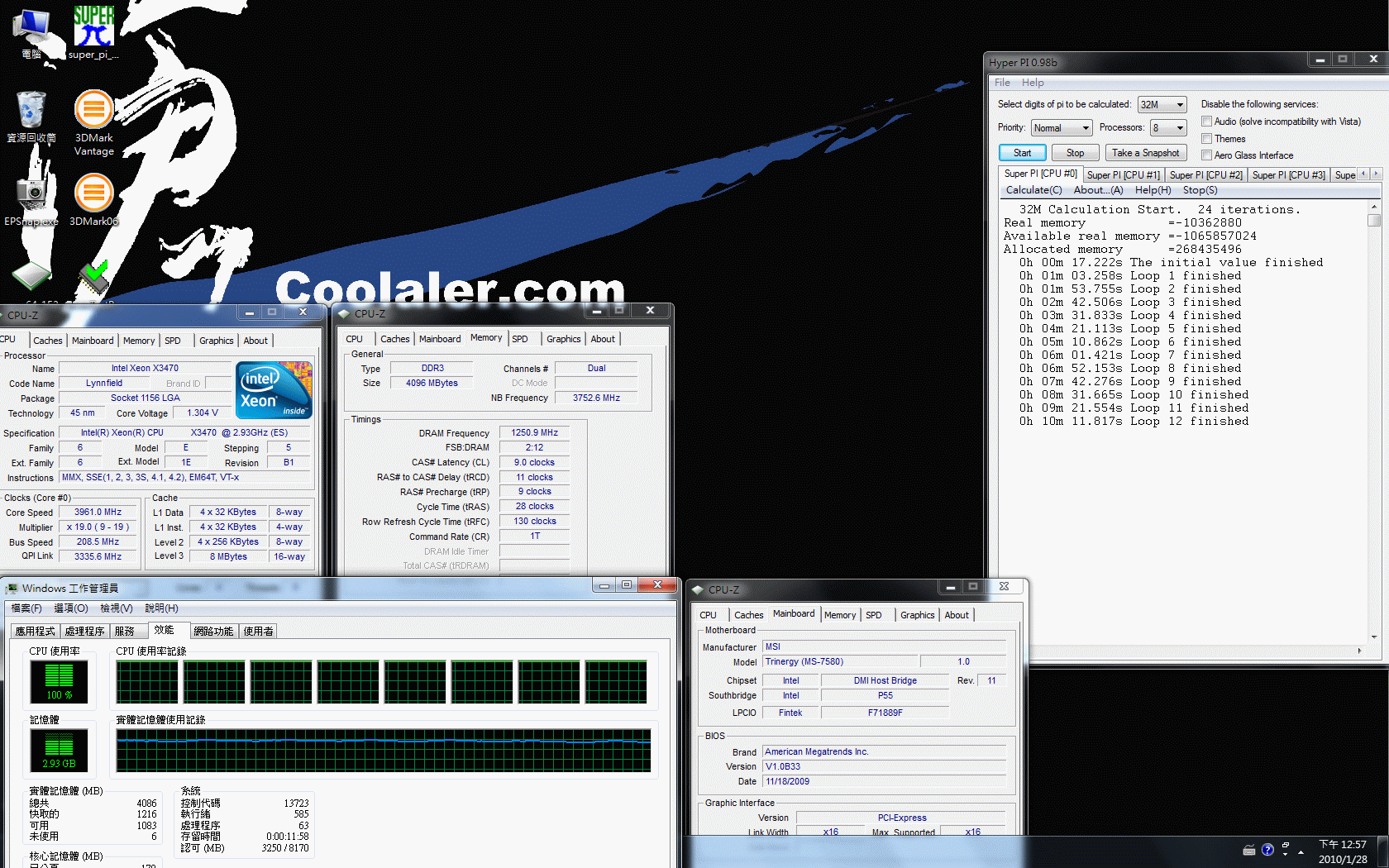Open the Help menu in Hyper PI menu bar
The height and width of the screenshot is (868, 1389).
point(1033,83)
